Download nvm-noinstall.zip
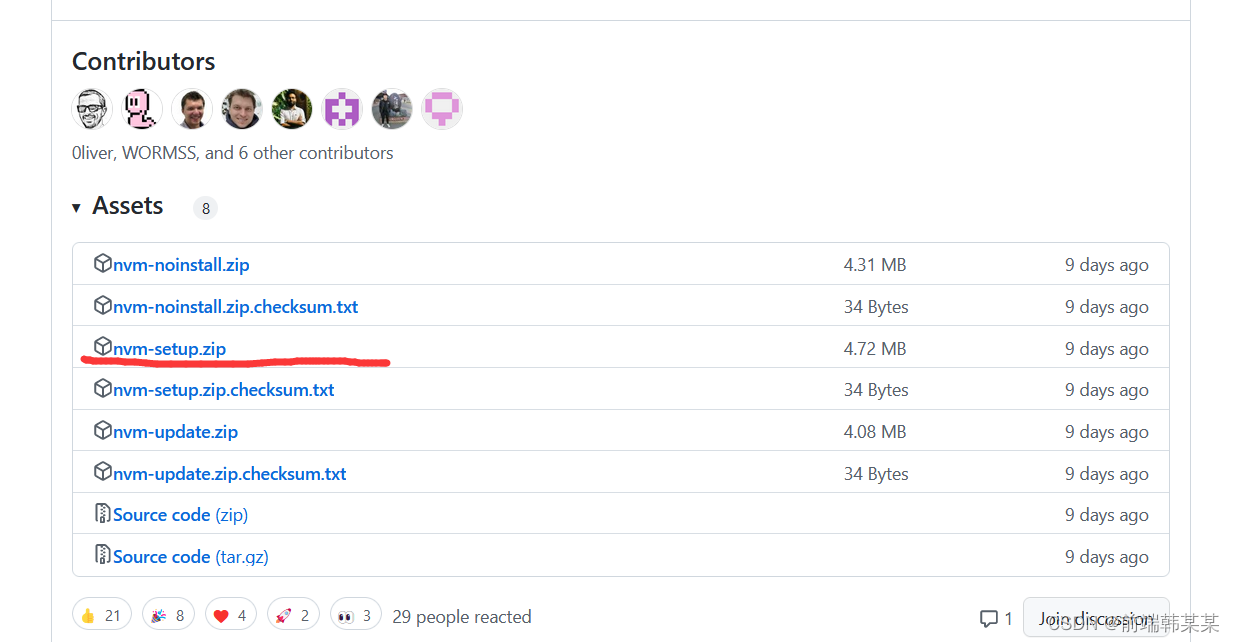This screenshot has width=1235, height=642. (181, 265)
